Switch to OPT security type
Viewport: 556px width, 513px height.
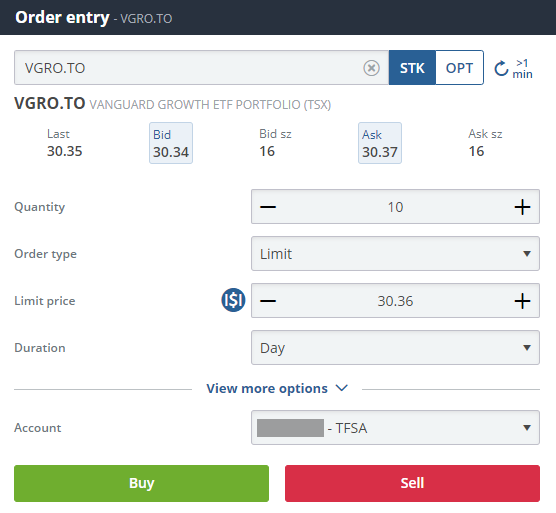click(459, 68)
